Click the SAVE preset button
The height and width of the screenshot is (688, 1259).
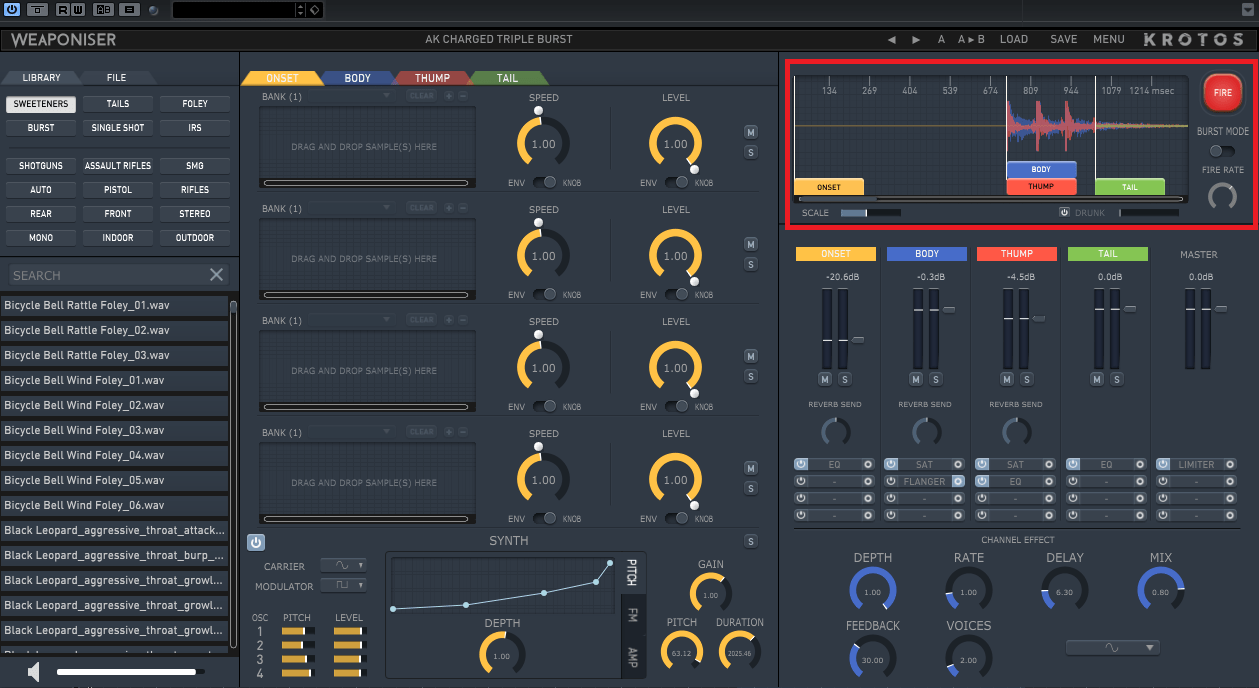point(1063,40)
